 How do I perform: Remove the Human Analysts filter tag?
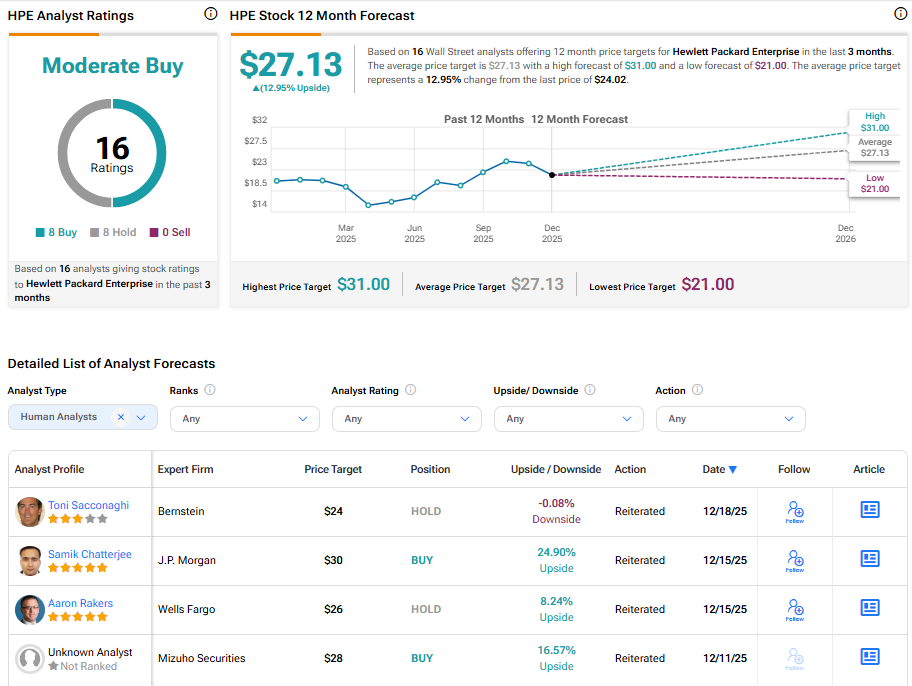pyautogui.click(x=121, y=417)
